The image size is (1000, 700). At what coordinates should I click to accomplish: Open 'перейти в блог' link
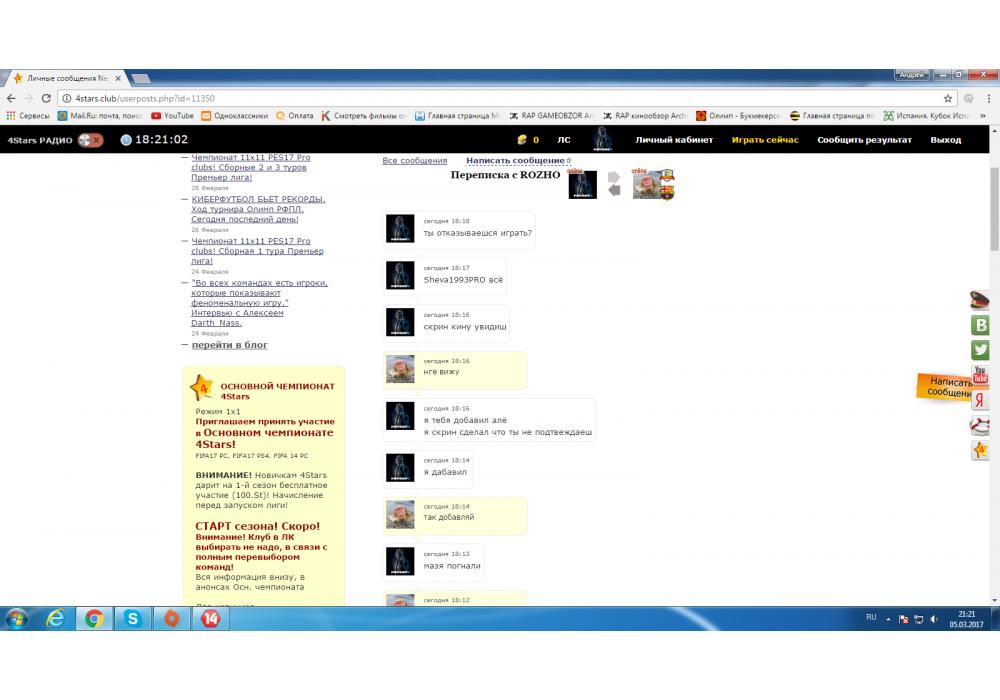pyautogui.click(x=229, y=345)
